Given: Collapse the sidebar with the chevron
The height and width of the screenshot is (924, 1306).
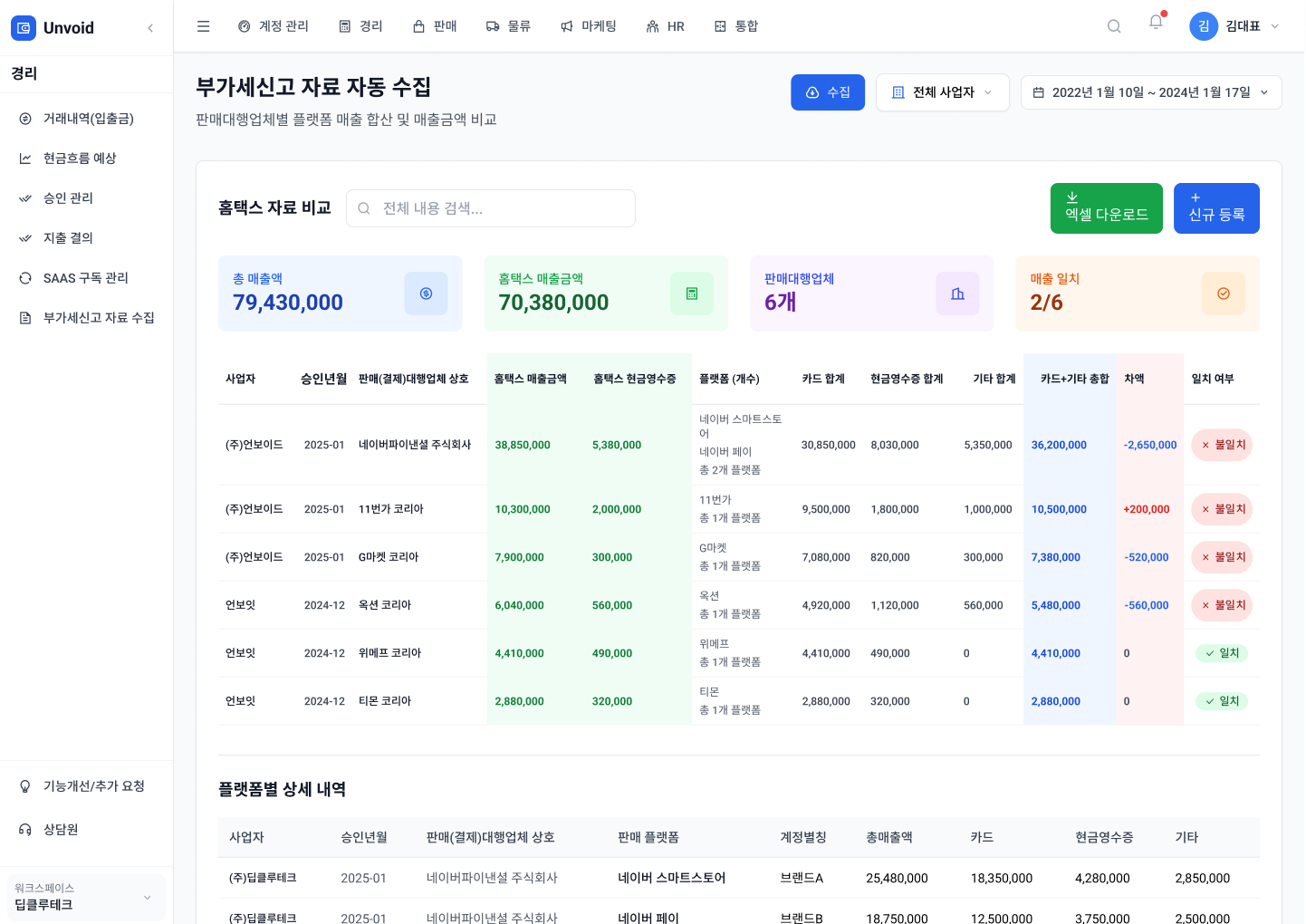Looking at the screenshot, I should [x=150, y=28].
